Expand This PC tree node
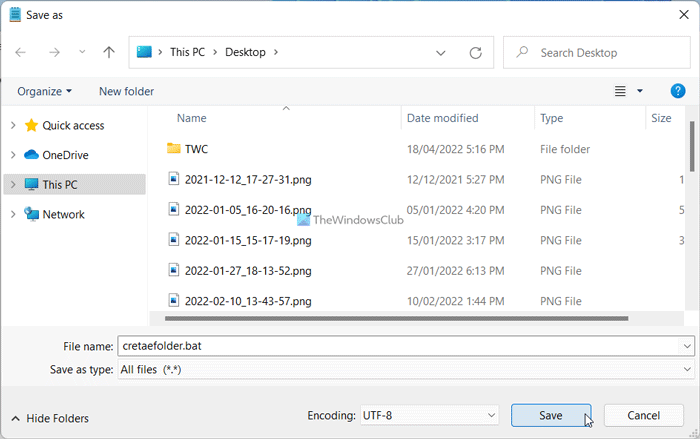This screenshot has height=439, width=700. tap(13, 184)
